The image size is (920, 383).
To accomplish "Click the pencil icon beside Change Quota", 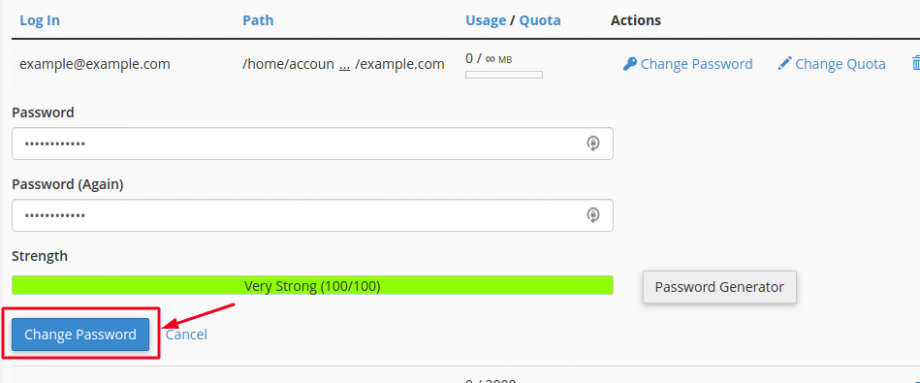I will 784,63.
